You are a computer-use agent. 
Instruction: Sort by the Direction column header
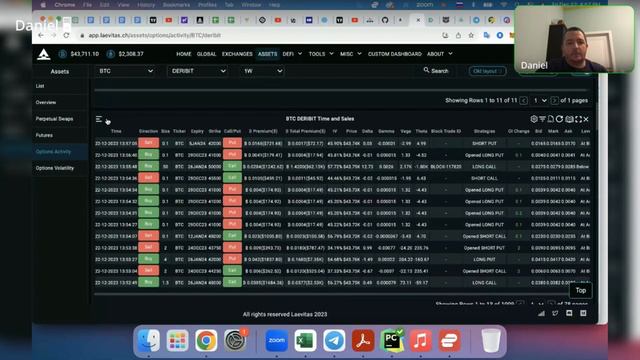pyautogui.click(x=148, y=131)
